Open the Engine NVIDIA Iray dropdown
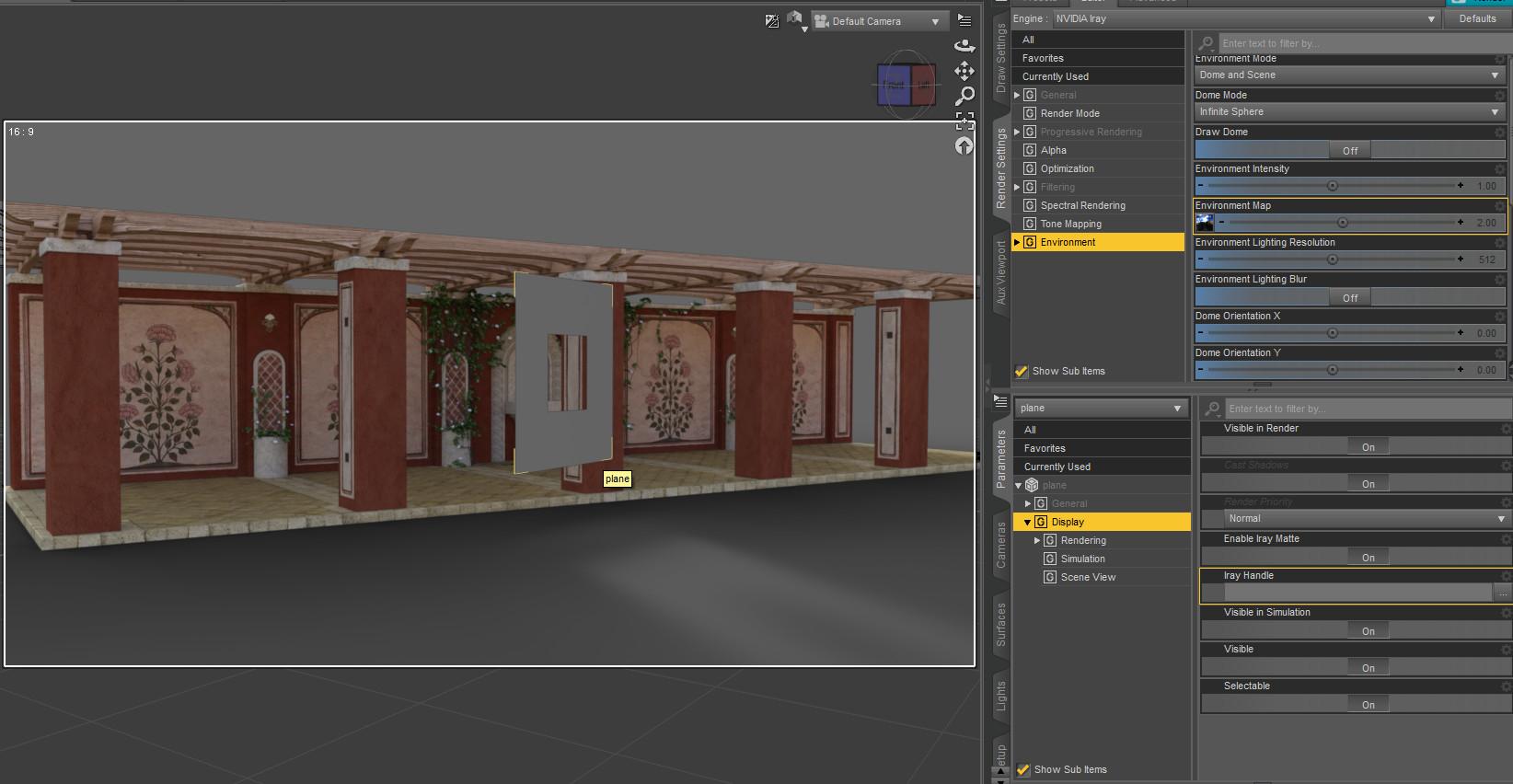 tap(1246, 18)
